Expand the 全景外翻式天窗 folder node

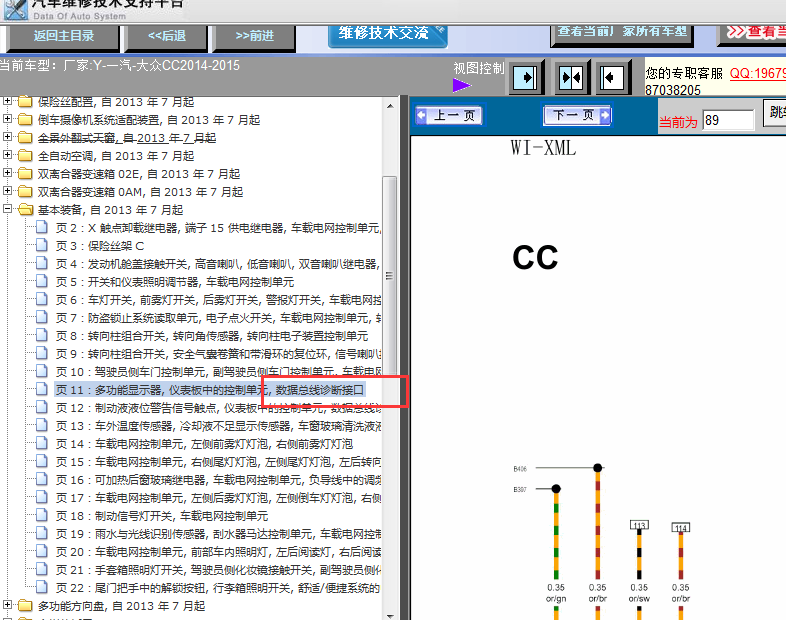point(7,137)
